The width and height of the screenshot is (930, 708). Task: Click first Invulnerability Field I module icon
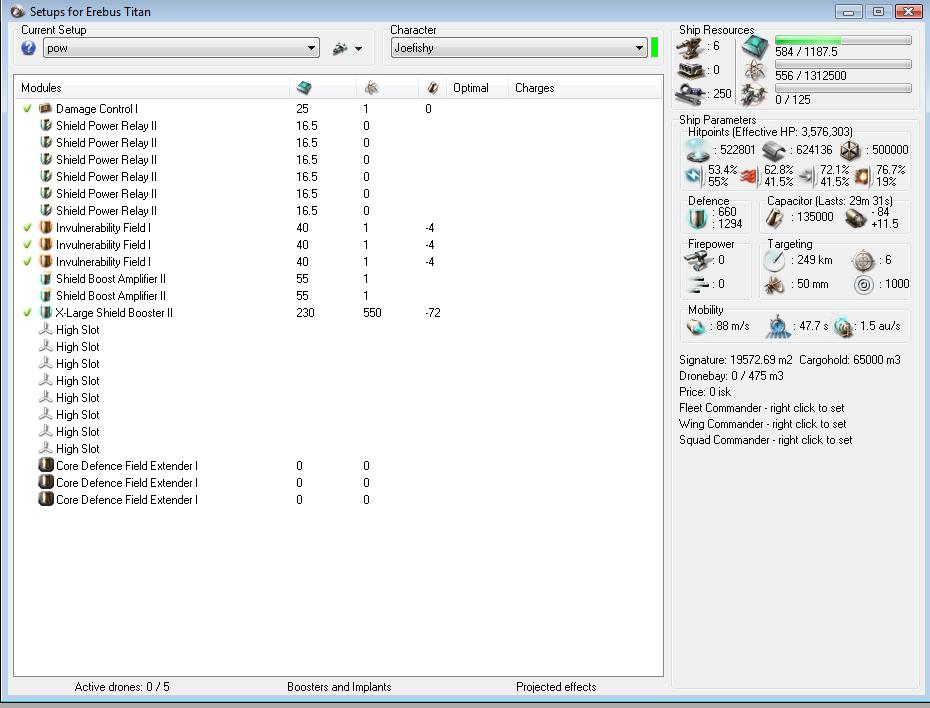tap(45, 228)
